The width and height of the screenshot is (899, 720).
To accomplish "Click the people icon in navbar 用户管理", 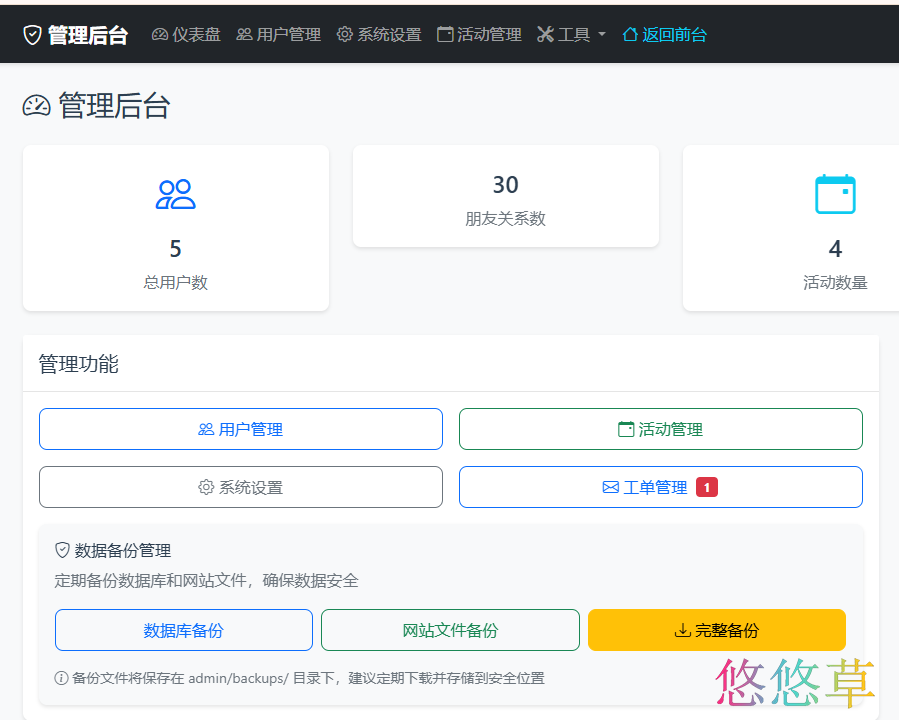I will (244, 35).
